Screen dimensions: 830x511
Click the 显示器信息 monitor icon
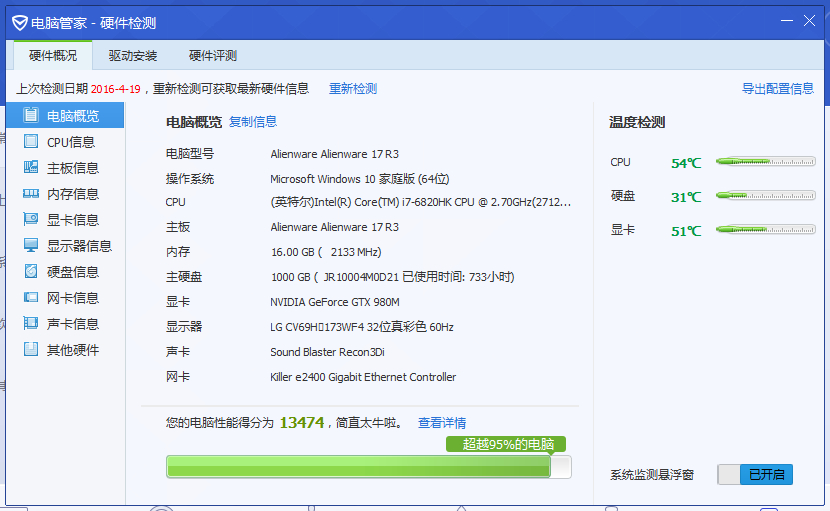[x=31, y=245]
